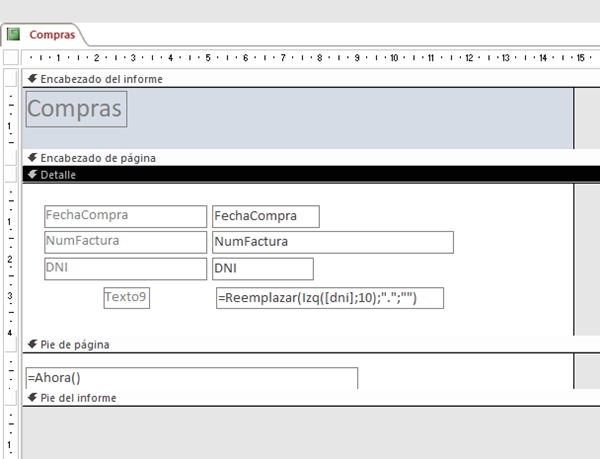
Task: Click the report selector box at ruler corner
Action: pyautogui.click(x=11, y=57)
